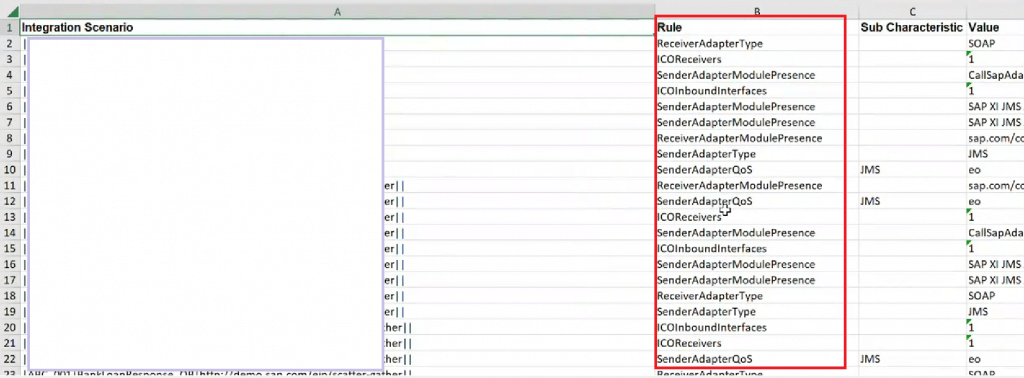Click value '1' in row 5
1024x378 pixels.
coord(972,91)
